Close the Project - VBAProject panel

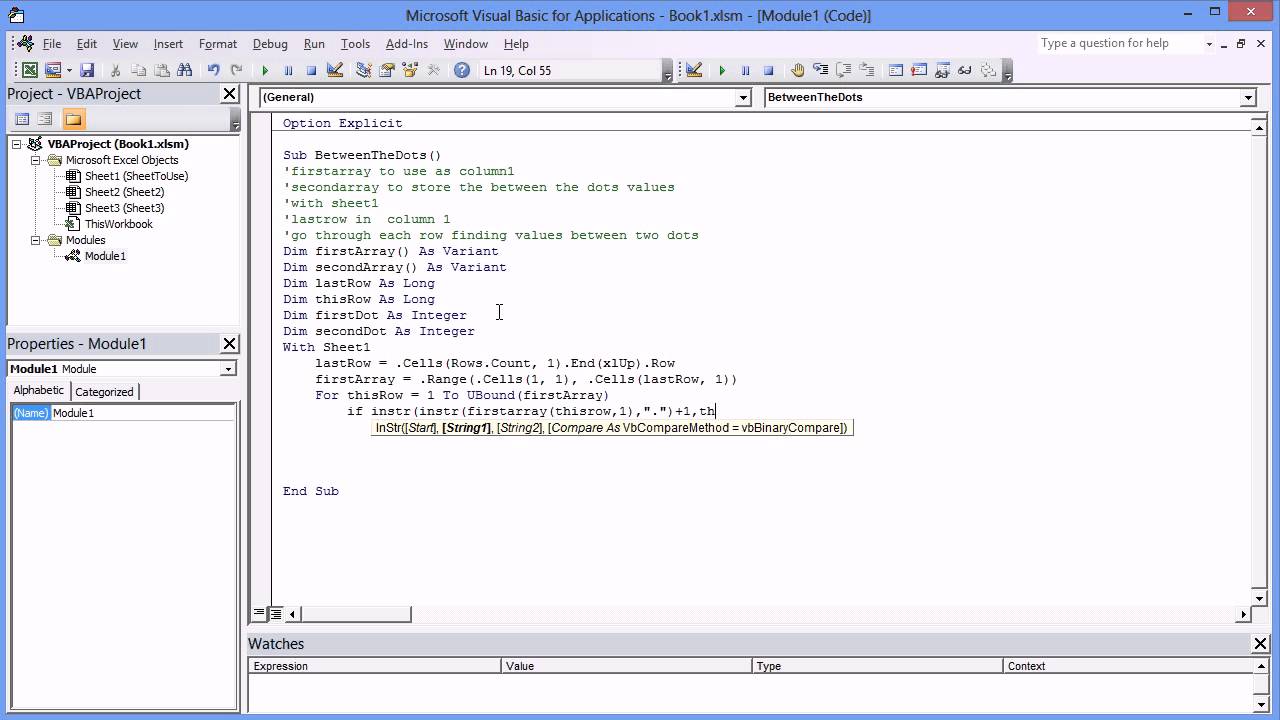click(229, 94)
